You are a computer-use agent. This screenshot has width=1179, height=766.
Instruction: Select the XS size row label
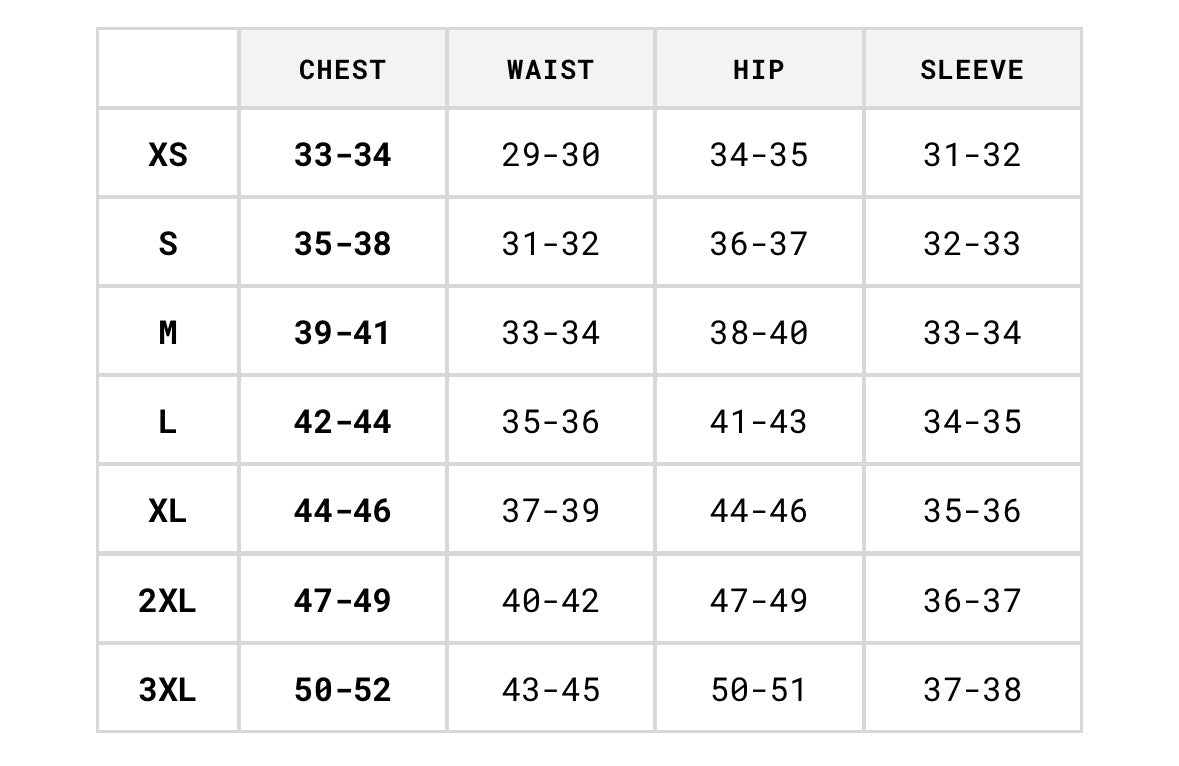(168, 155)
